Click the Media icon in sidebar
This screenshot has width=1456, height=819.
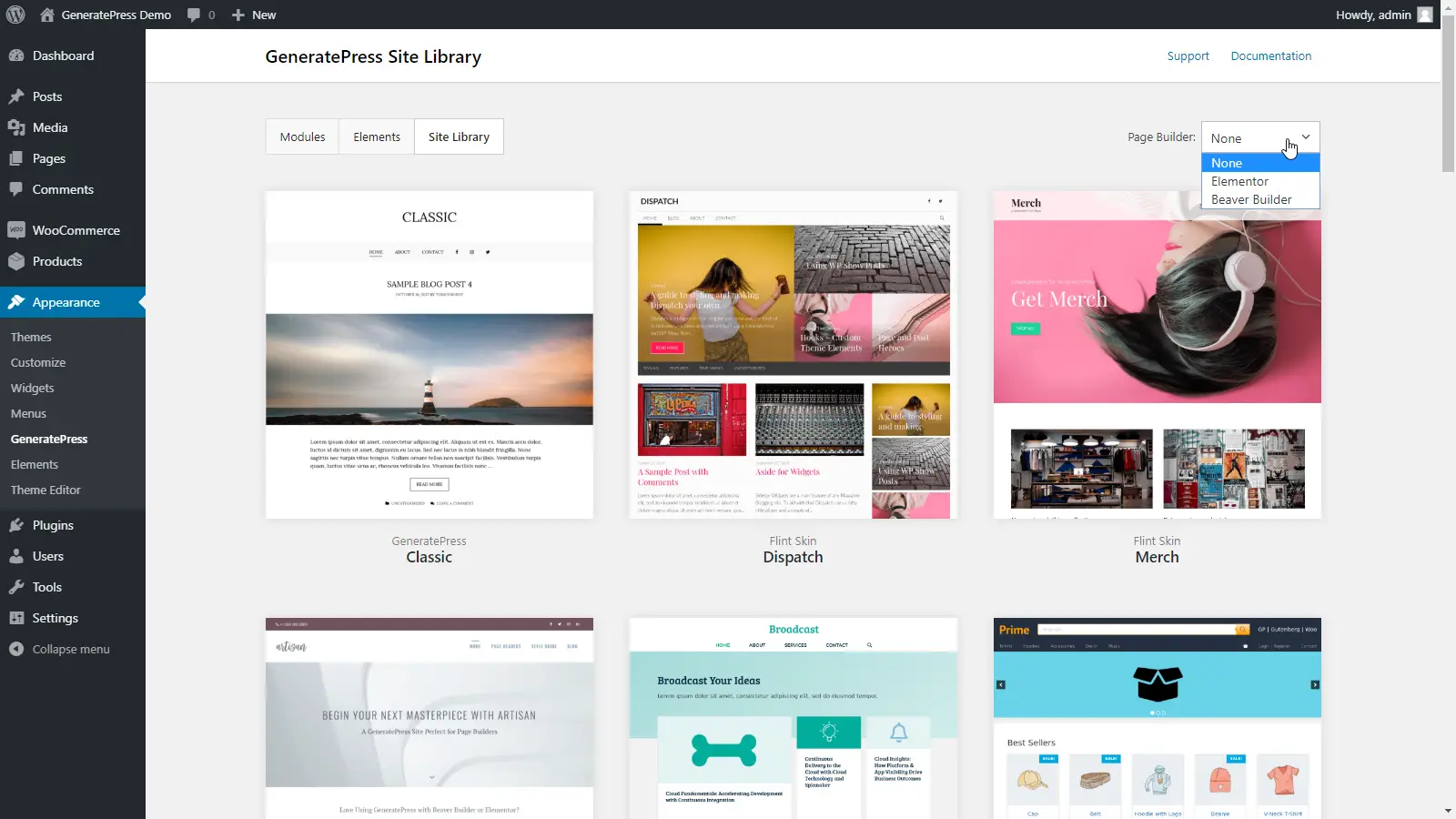[16, 127]
